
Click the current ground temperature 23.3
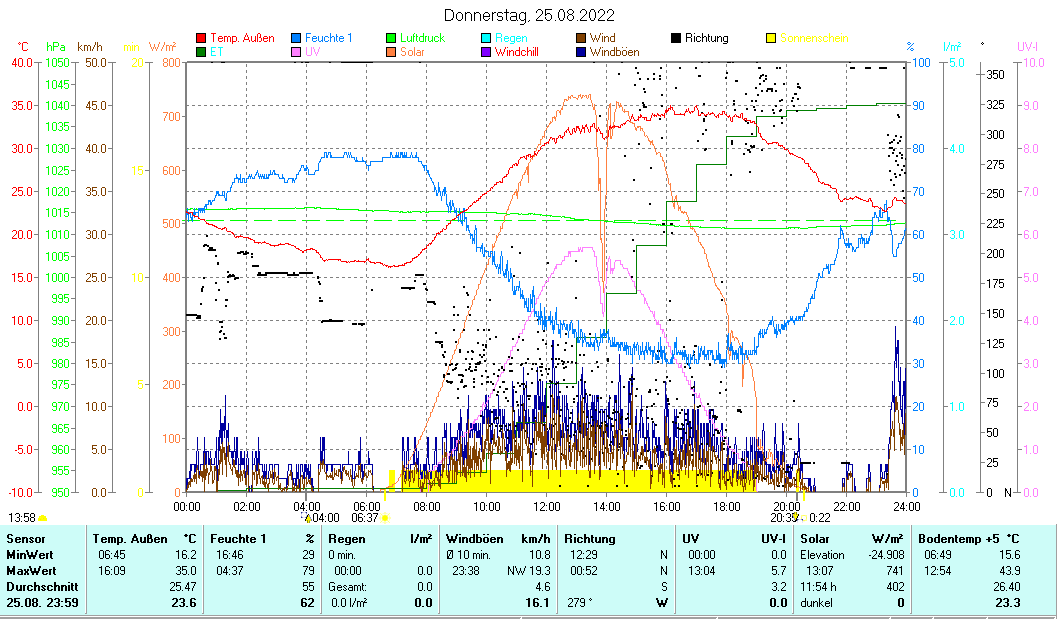coord(1008,602)
